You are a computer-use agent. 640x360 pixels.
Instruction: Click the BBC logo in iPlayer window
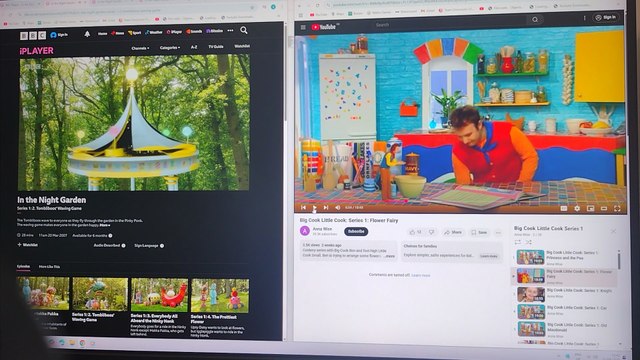click(x=33, y=36)
